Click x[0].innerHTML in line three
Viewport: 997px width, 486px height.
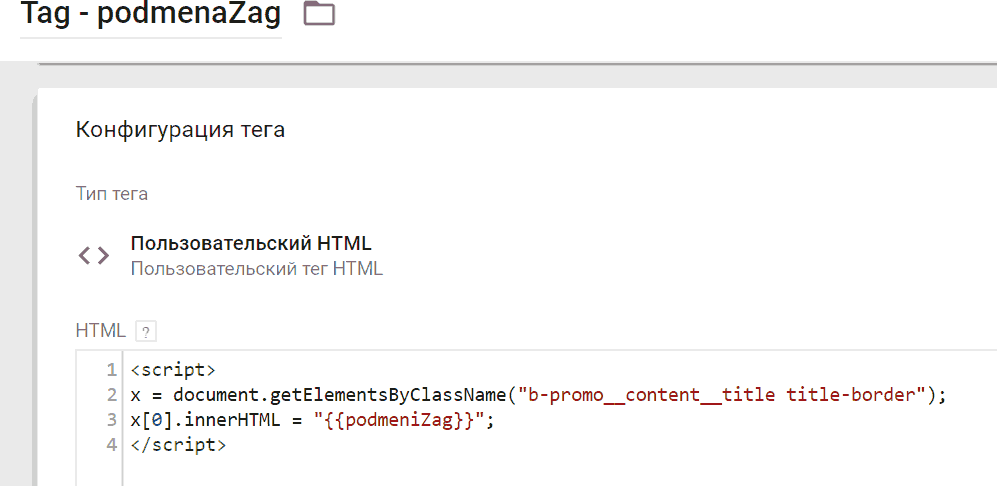(205, 420)
